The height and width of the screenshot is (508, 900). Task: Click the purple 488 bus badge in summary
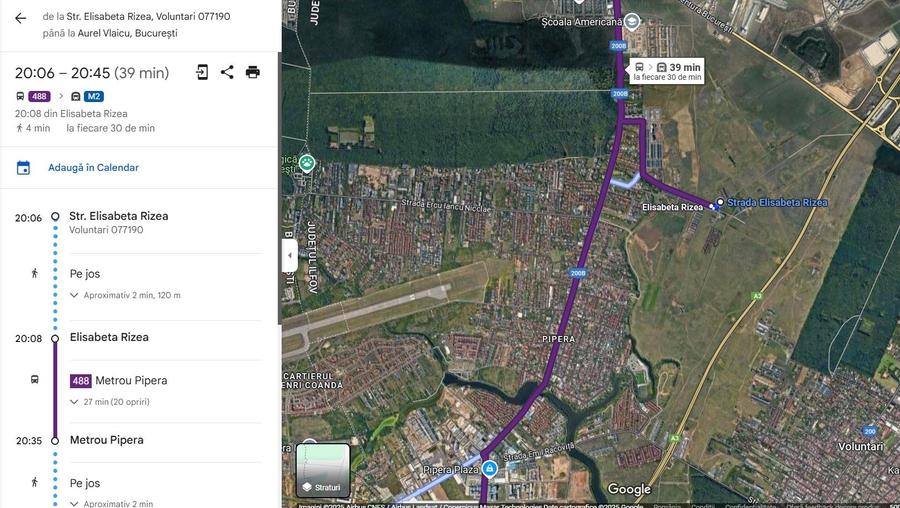point(39,97)
